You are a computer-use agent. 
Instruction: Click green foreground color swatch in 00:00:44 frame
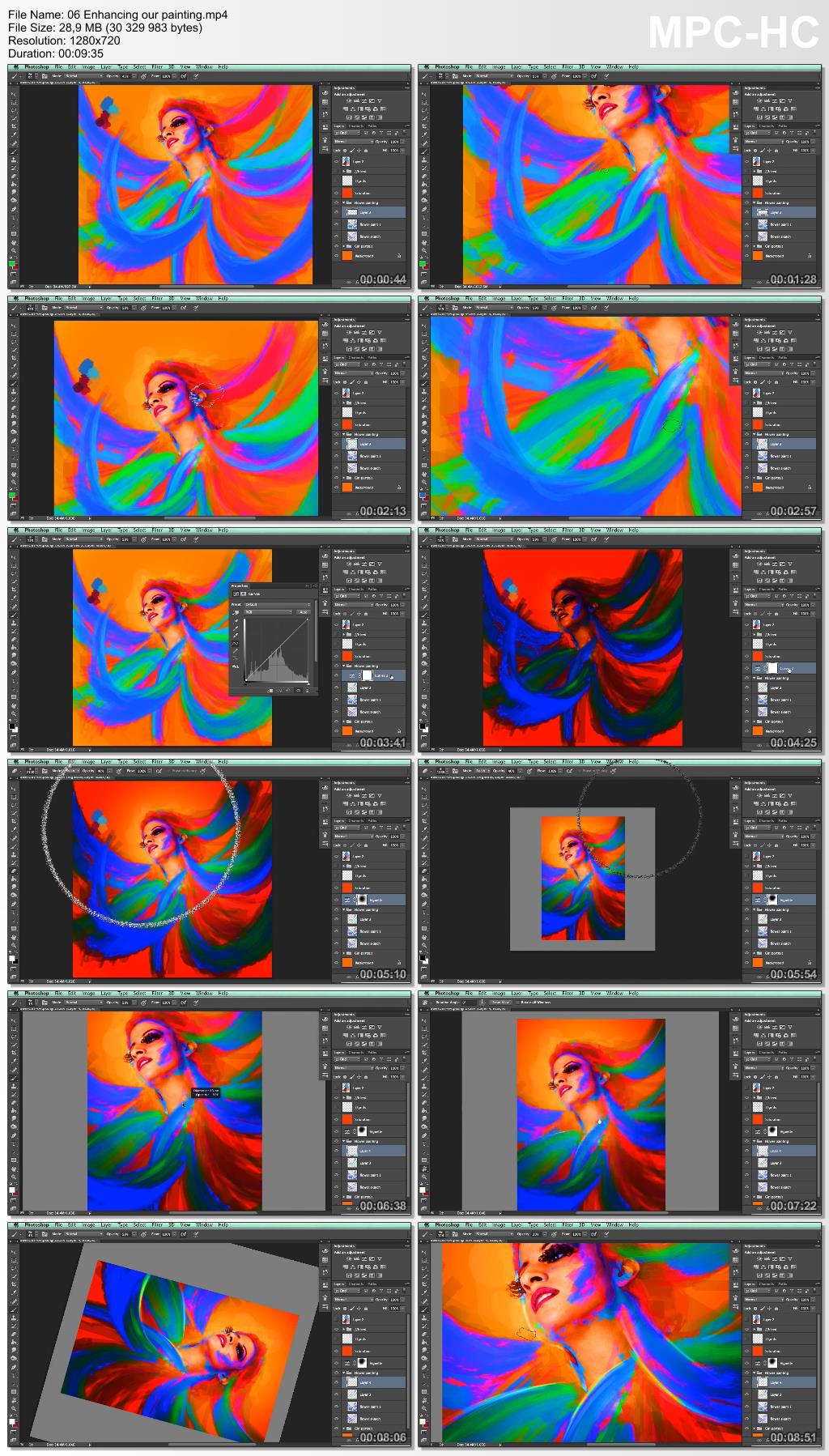(x=12, y=263)
